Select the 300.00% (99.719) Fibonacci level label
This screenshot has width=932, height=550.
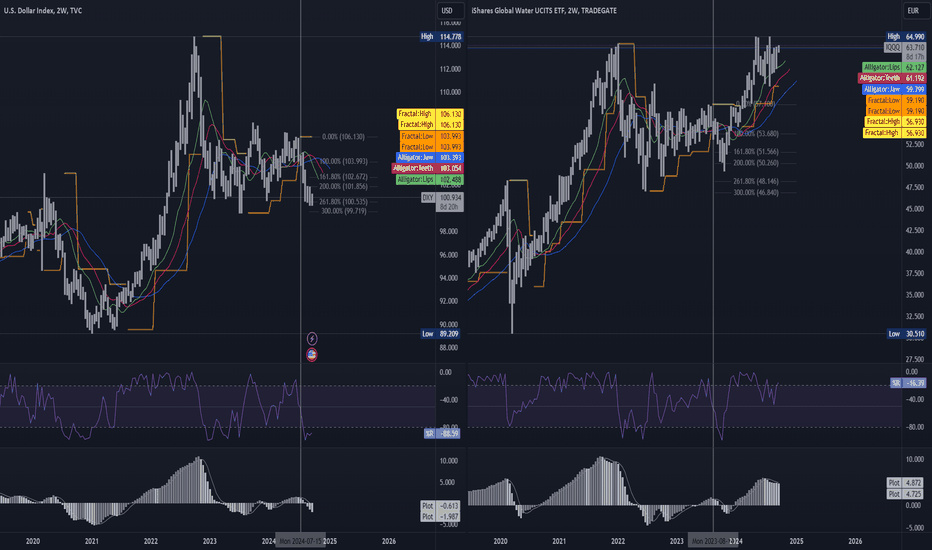(344, 211)
